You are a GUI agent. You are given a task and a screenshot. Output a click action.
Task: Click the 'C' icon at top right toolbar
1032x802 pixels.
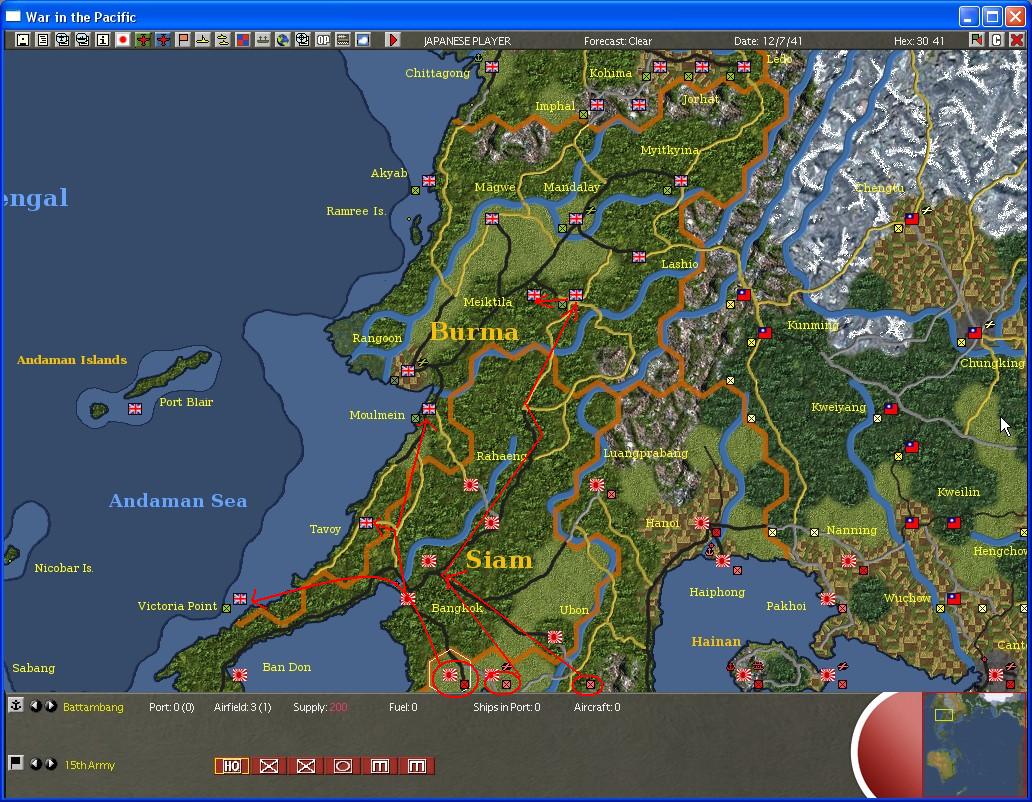pos(996,40)
